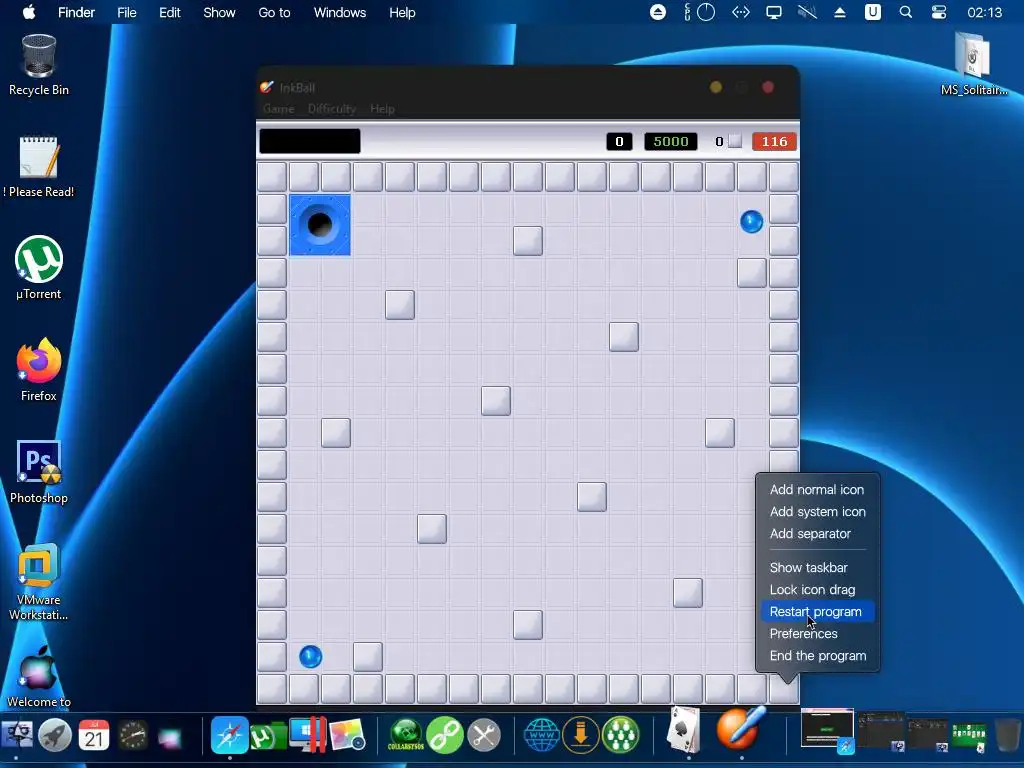Open the Siri icon in the dock
This screenshot has width=1024, height=768.
coord(170,737)
